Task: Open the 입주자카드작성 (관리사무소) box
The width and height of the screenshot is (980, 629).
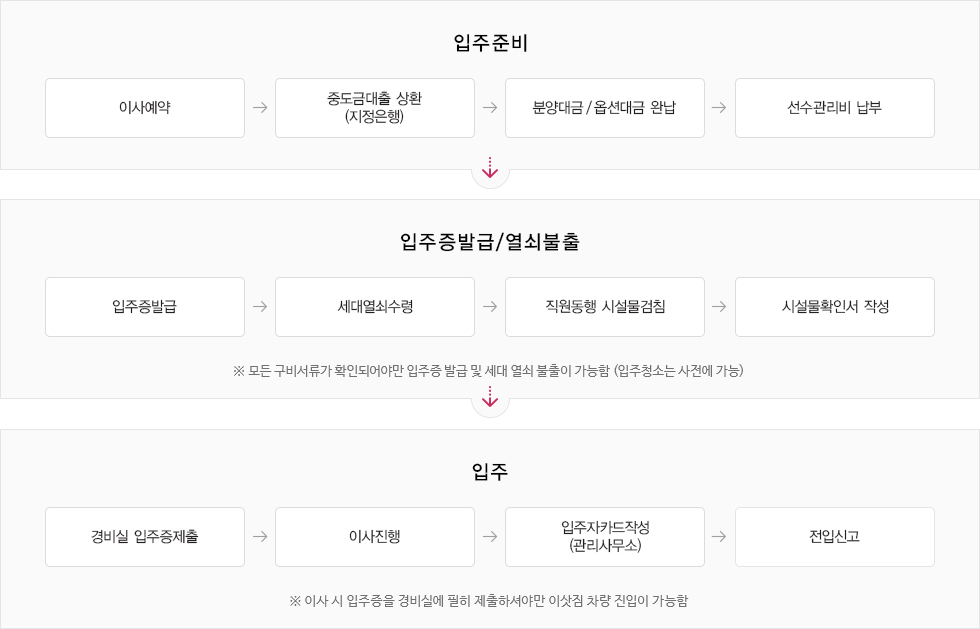Action: pyautogui.click(x=605, y=537)
